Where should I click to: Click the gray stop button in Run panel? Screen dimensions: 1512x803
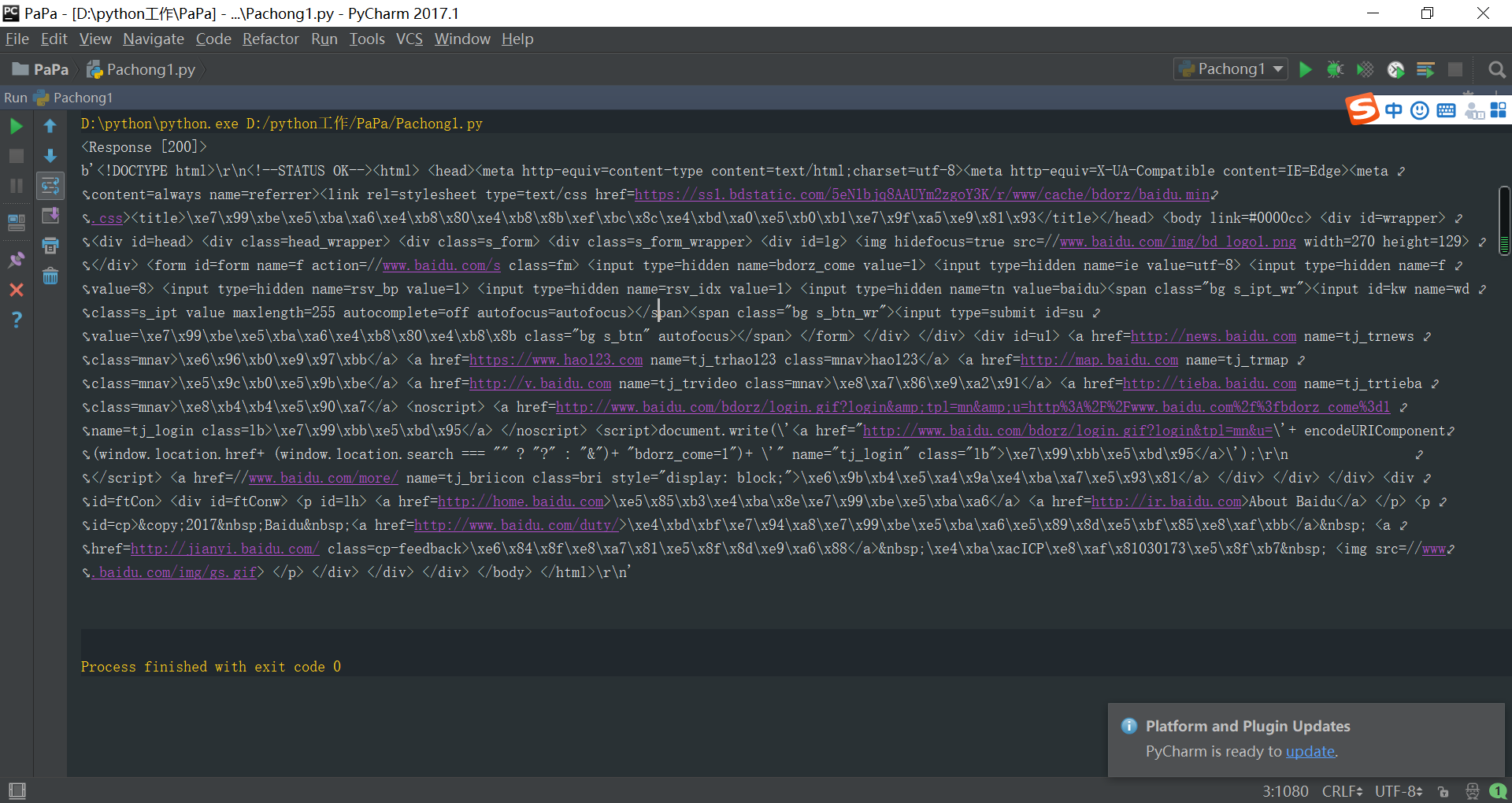click(x=16, y=156)
